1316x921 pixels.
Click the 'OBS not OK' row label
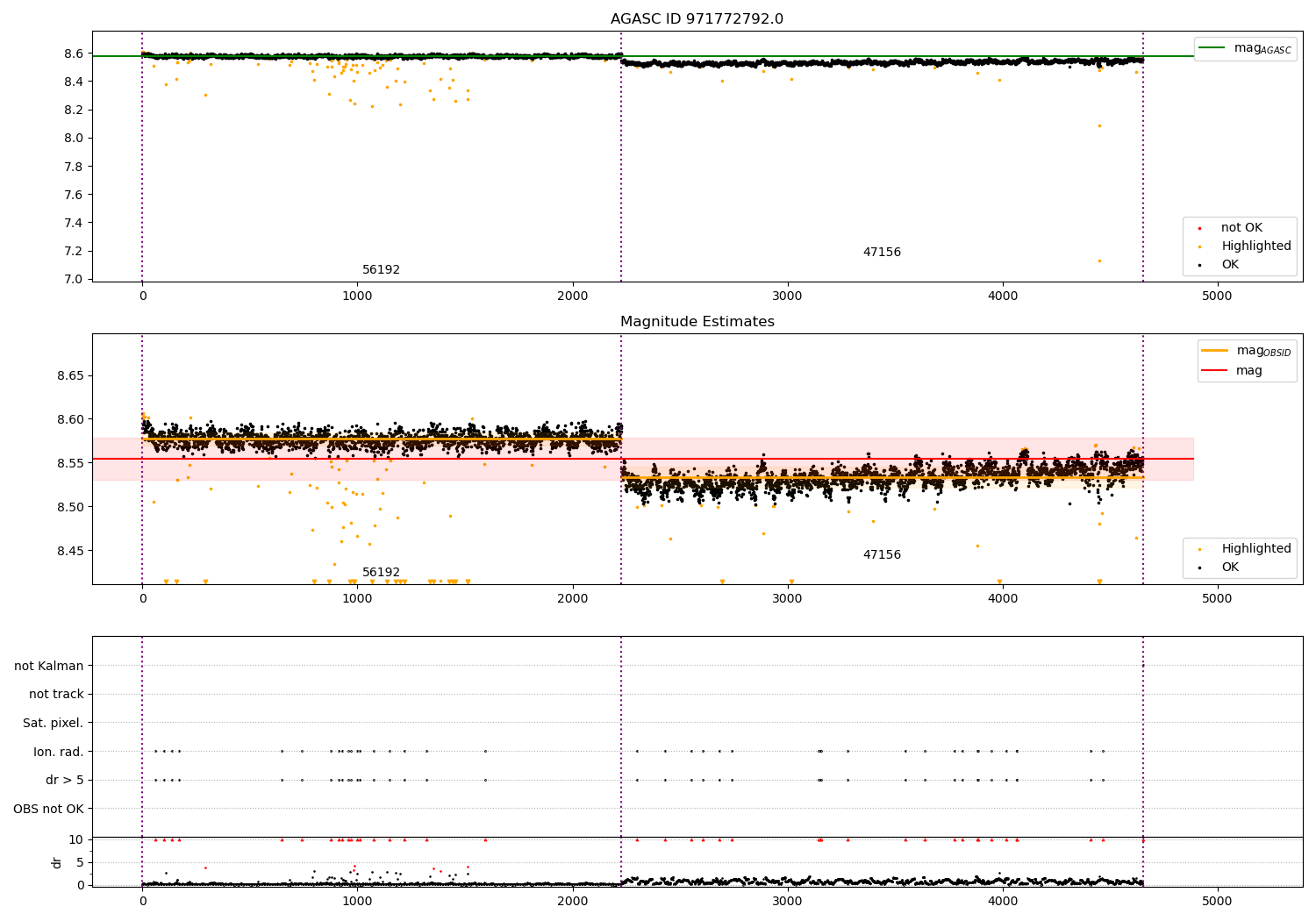48,809
